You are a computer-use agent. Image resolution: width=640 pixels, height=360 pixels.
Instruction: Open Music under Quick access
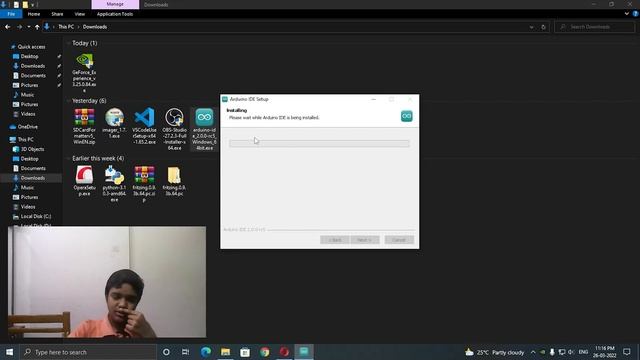27,95
